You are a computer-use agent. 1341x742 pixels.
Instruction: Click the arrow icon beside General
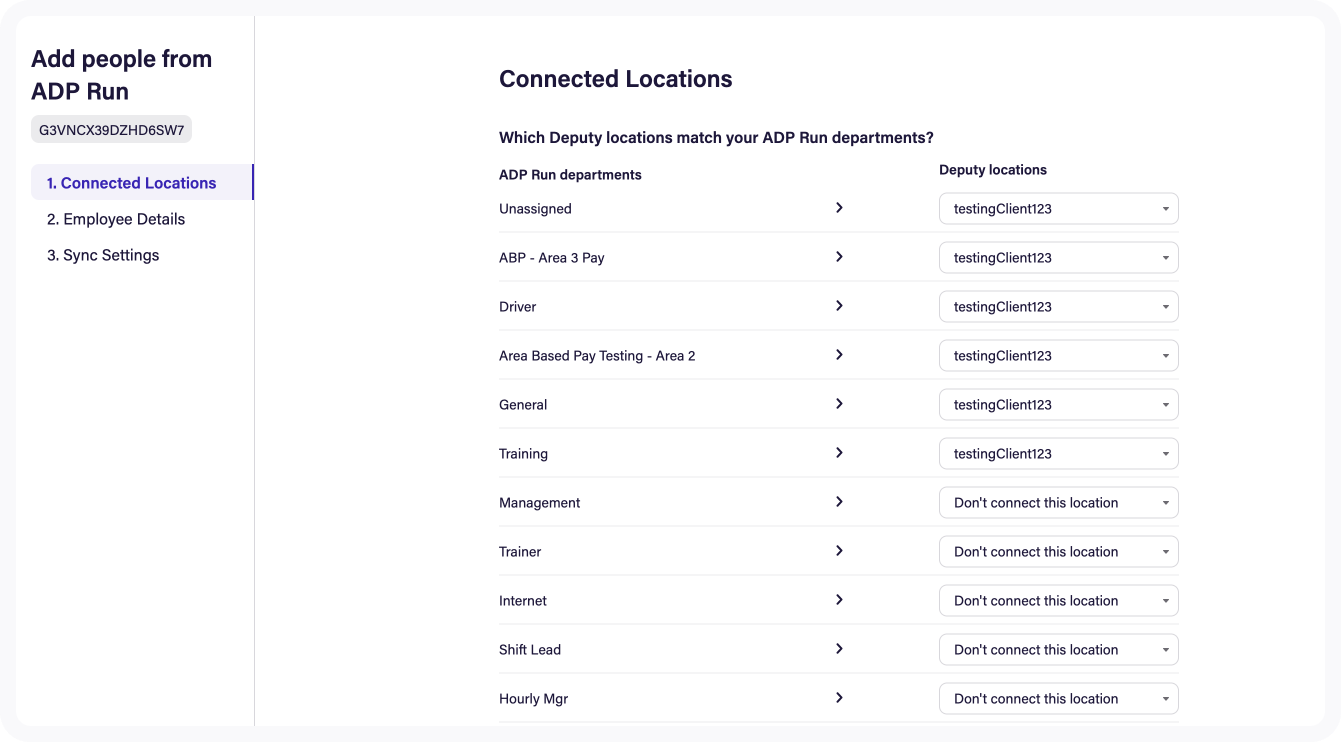pos(839,404)
